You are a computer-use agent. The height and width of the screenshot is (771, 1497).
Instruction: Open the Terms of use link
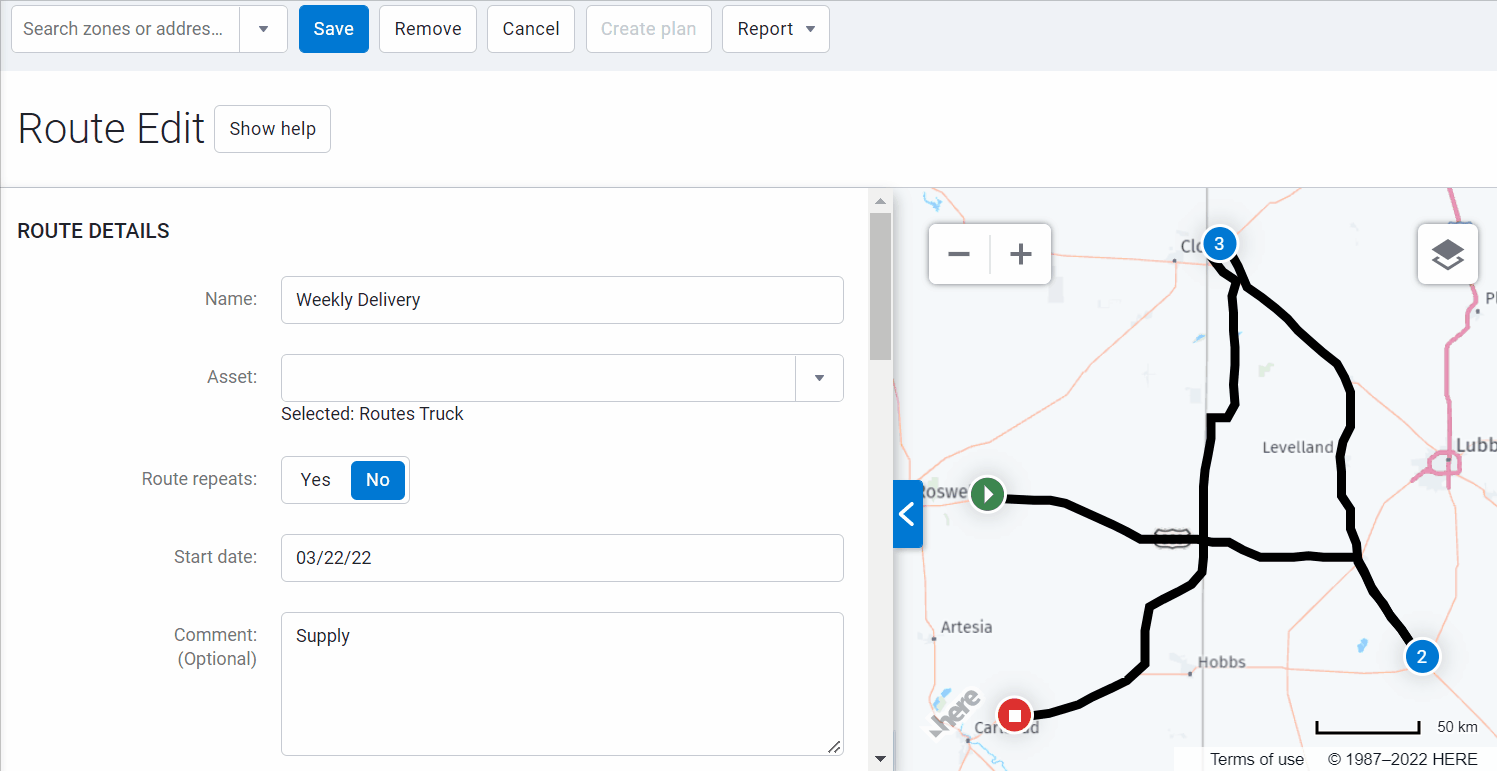(1256, 759)
